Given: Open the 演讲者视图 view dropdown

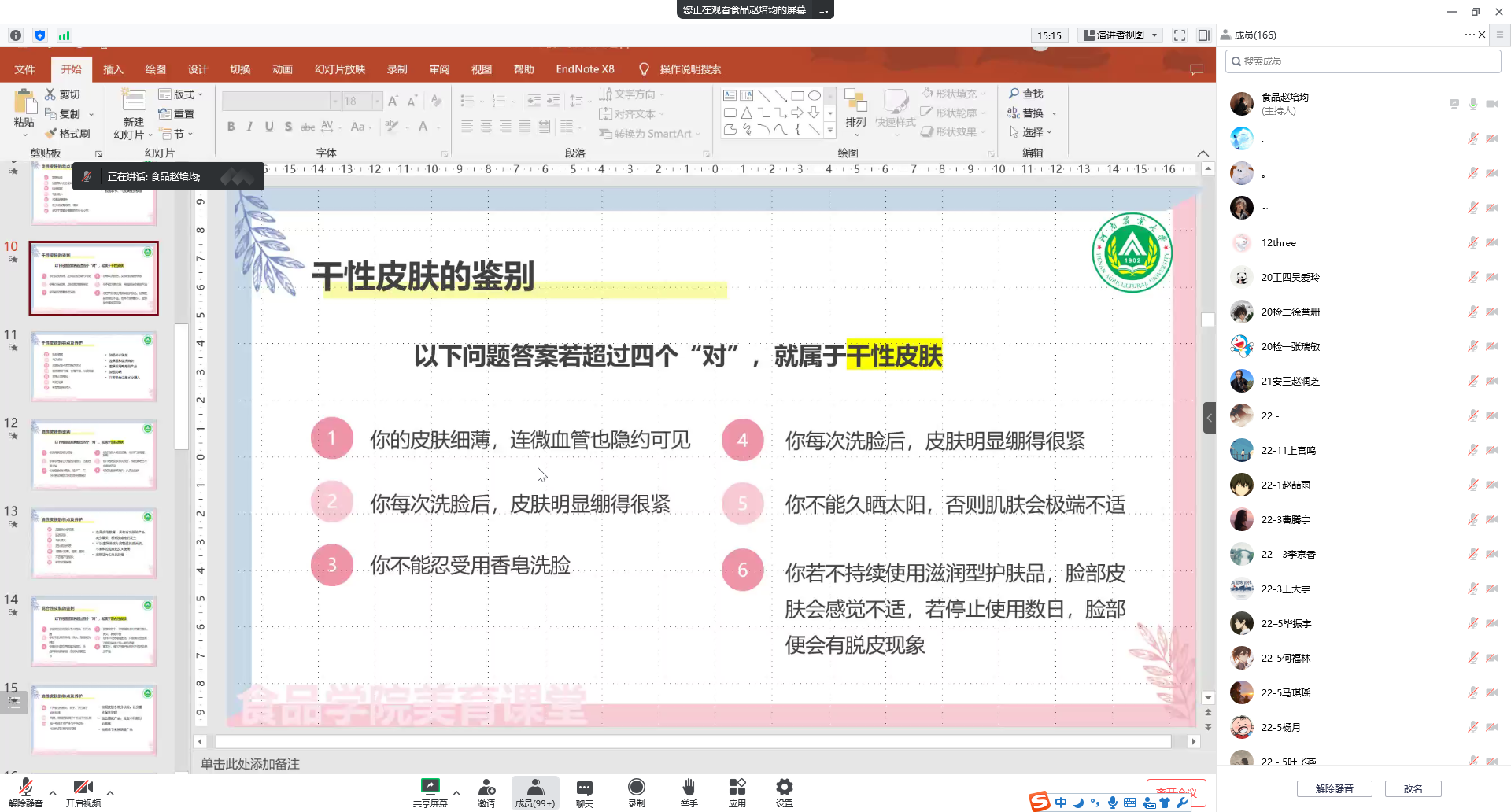Looking at the screenshot, I should 1121,35.
